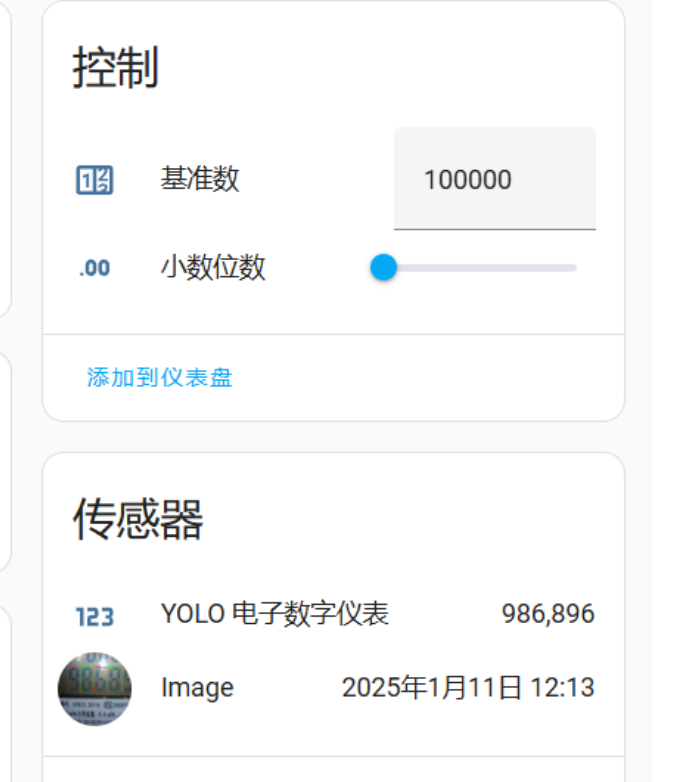Open the Image entity round thumbnail
This screenshot has width=691, height=782.
click(x=95, y=688)
